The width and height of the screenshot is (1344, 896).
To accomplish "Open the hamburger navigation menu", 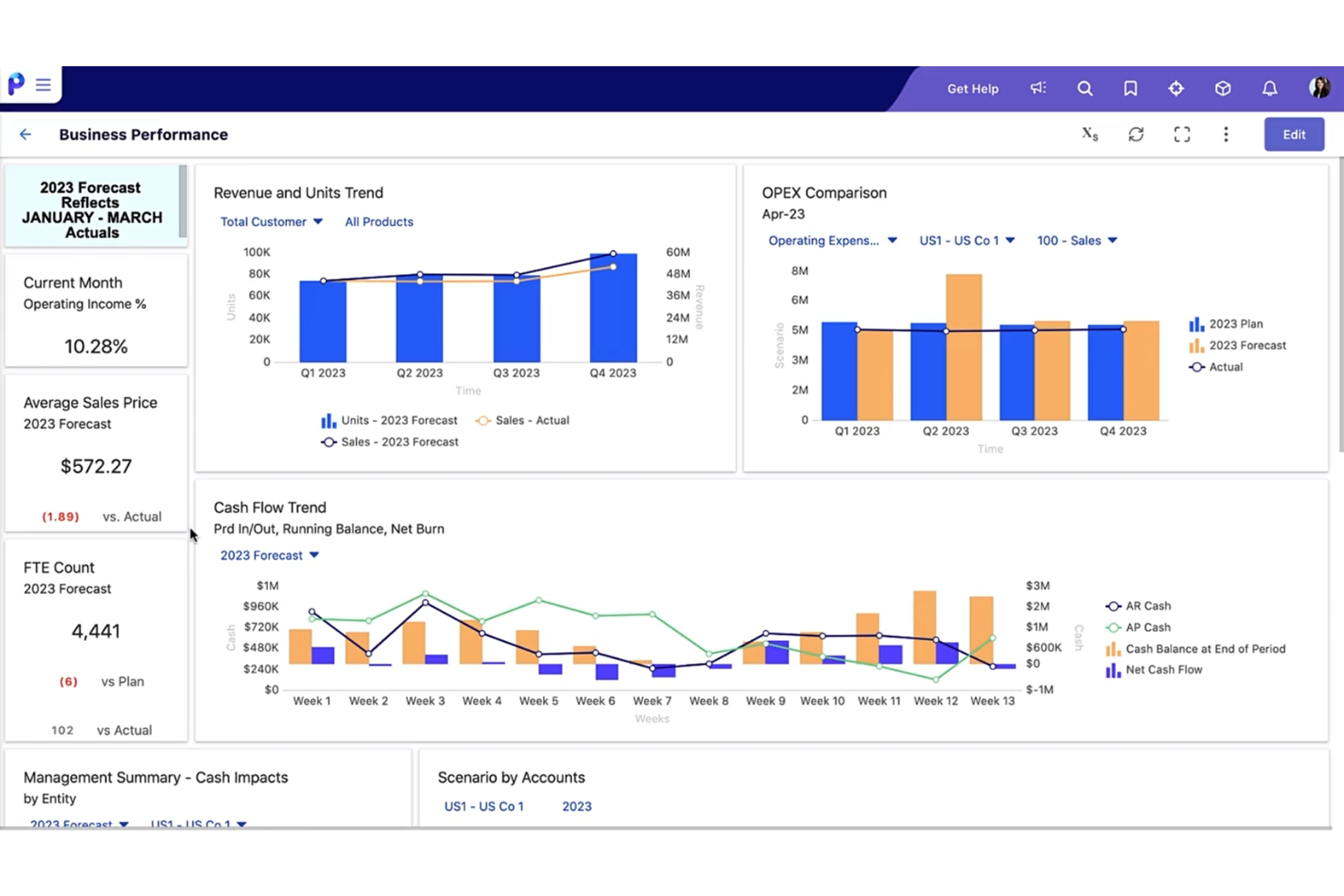I will (43, 85).
